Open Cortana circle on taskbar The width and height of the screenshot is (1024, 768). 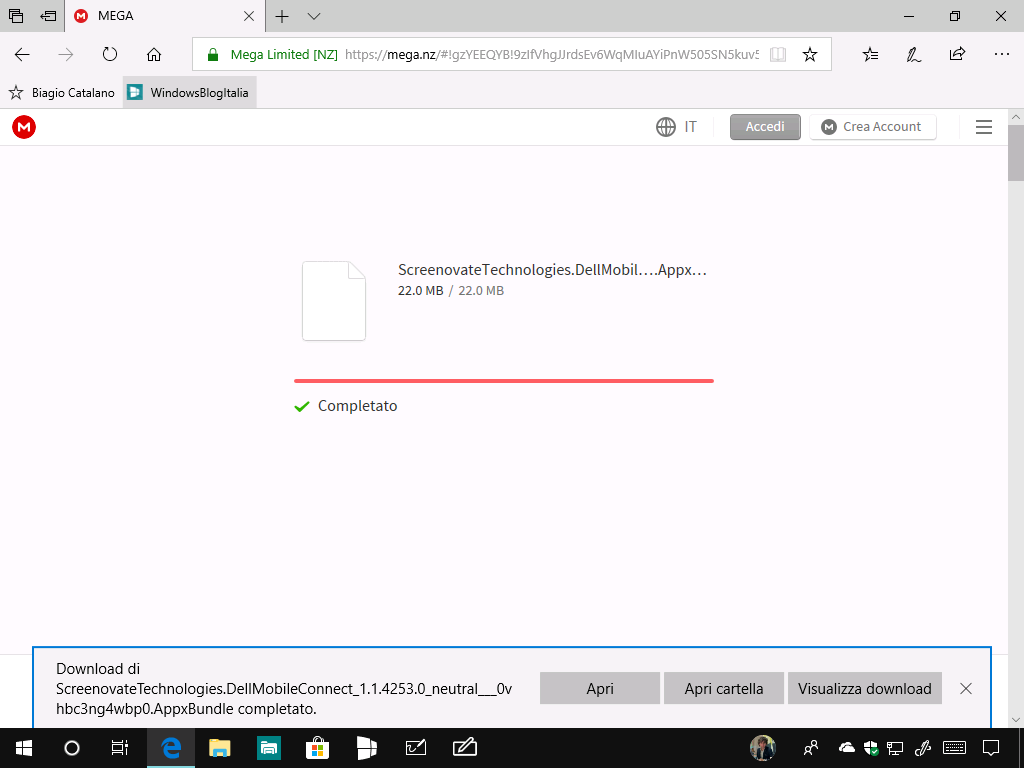pos(72,748)
